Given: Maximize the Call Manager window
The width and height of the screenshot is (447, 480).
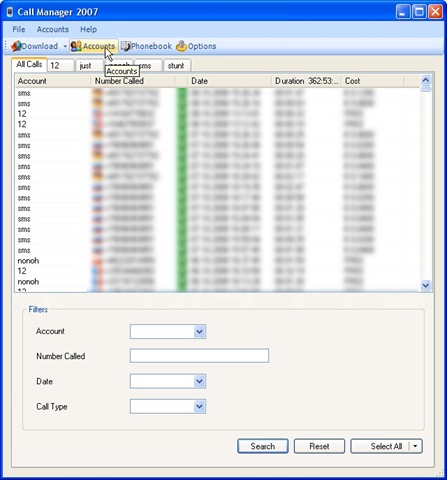Looking at the screenshot, I should pyautogui.click(x=419, y=12).
